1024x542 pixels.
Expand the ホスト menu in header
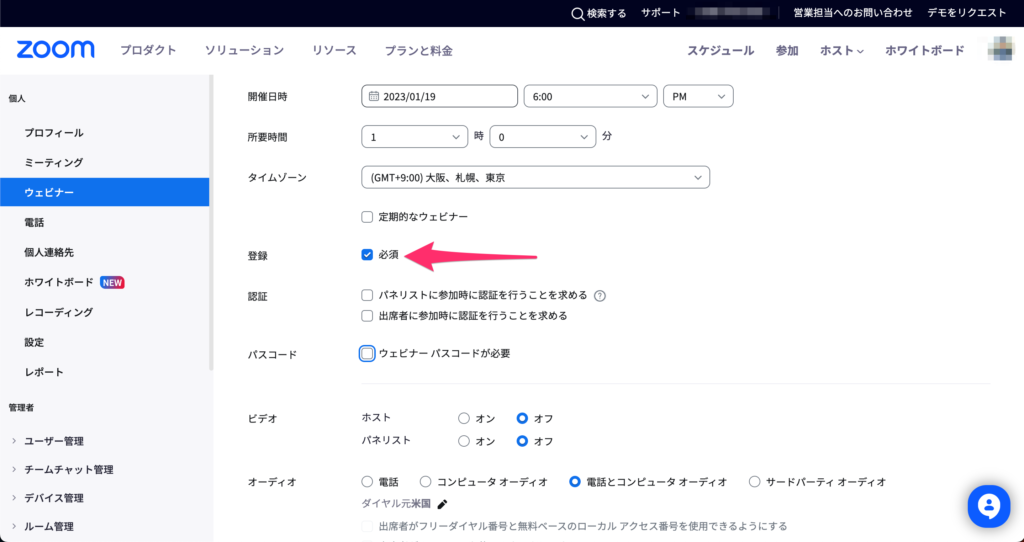(842, 50)
